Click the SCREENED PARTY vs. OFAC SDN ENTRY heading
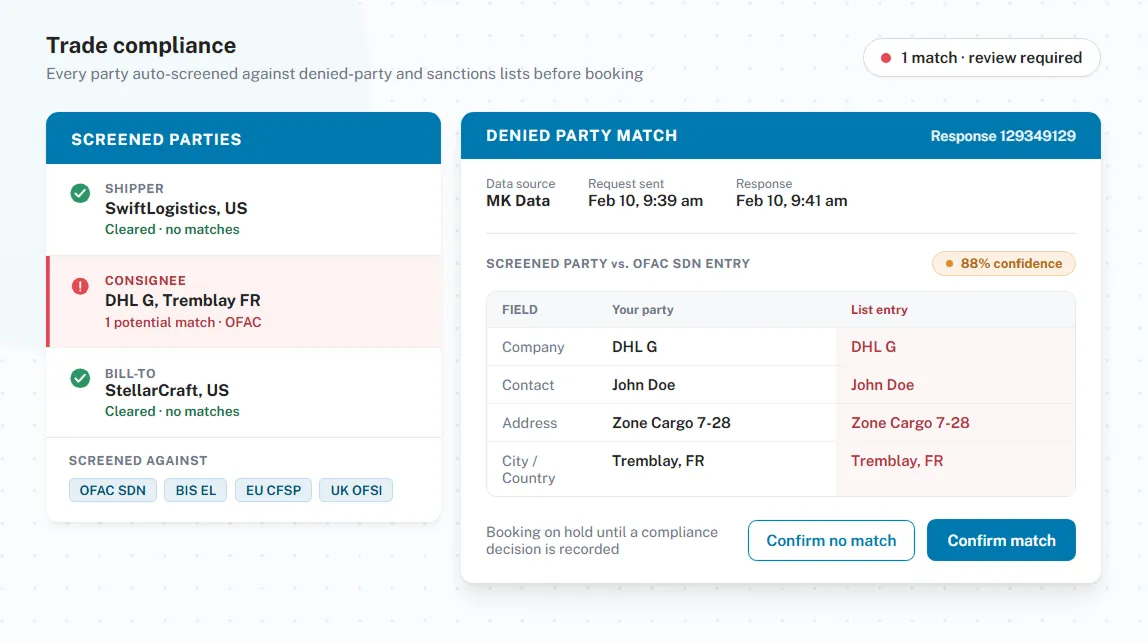Image resolution: width=1148 pixels, height=643 pixels. pos(618,264)
